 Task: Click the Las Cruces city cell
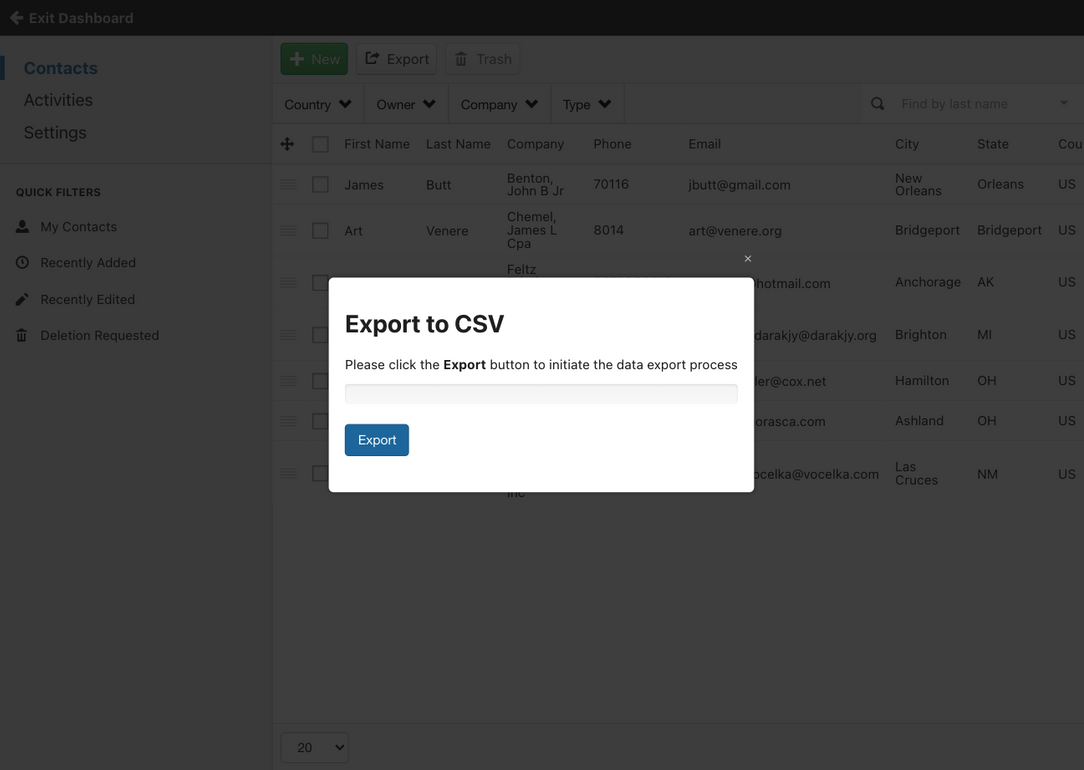click(x=917, y=473)
